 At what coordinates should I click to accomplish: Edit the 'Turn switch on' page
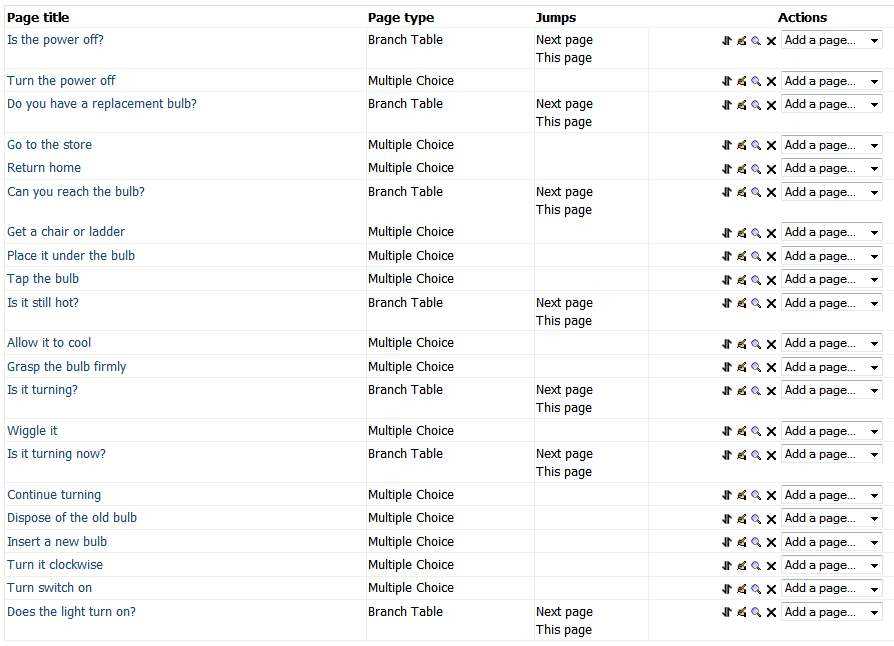[741, 589]
